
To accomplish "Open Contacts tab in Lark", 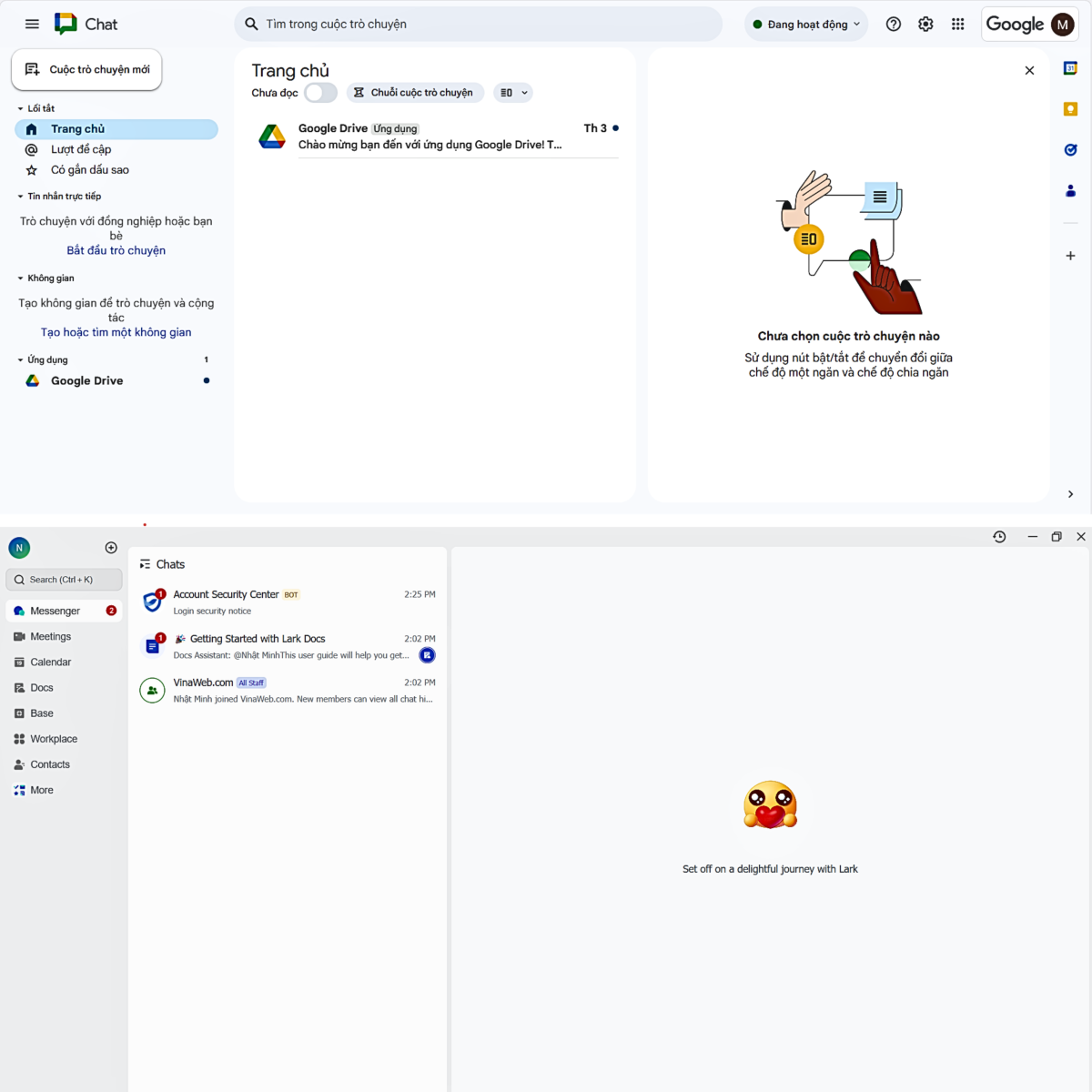I will (x=49, y=764).
